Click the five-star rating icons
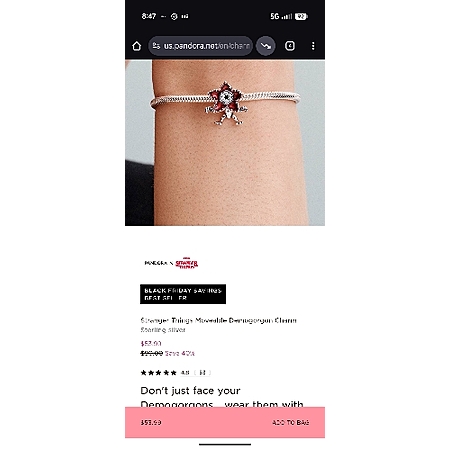 [x=159, y=373]
